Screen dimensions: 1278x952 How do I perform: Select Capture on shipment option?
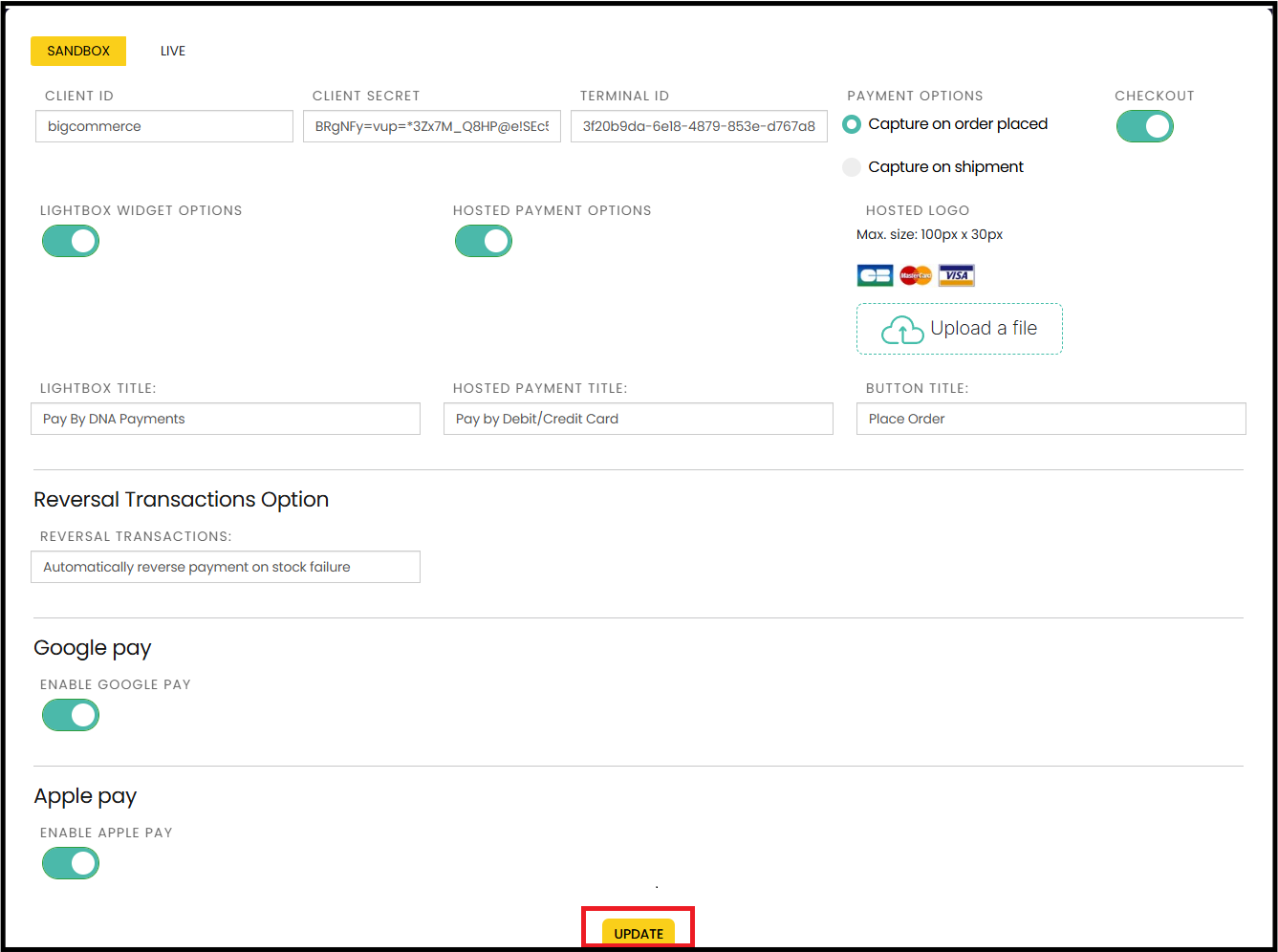(852, 167)
